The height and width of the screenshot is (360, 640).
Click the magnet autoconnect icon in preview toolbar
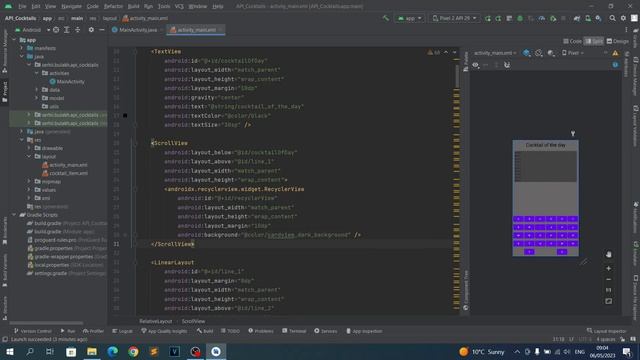click(x=507, y=65)
